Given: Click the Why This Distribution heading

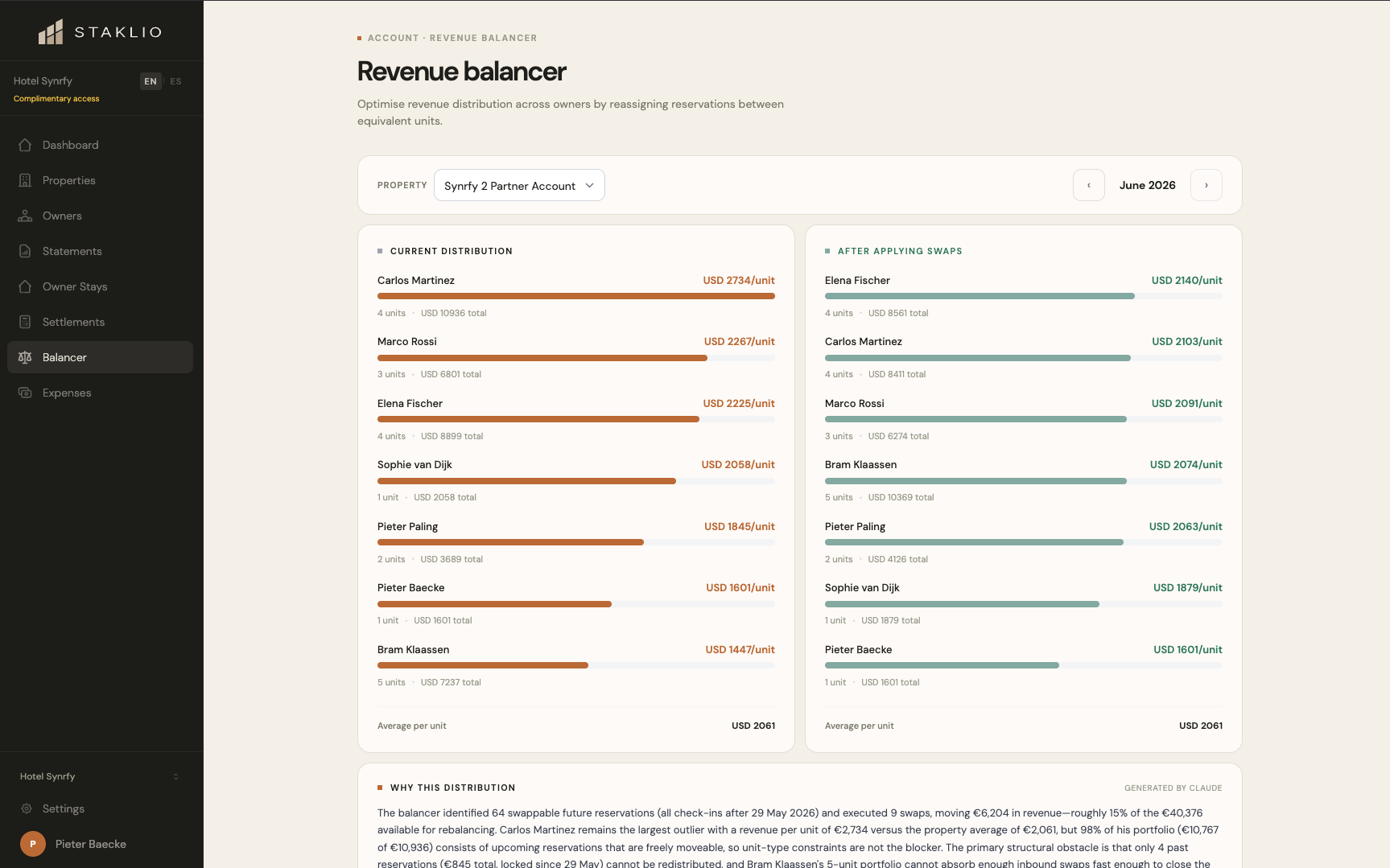Looking at the screenshot, I should [x=453, y=788].
